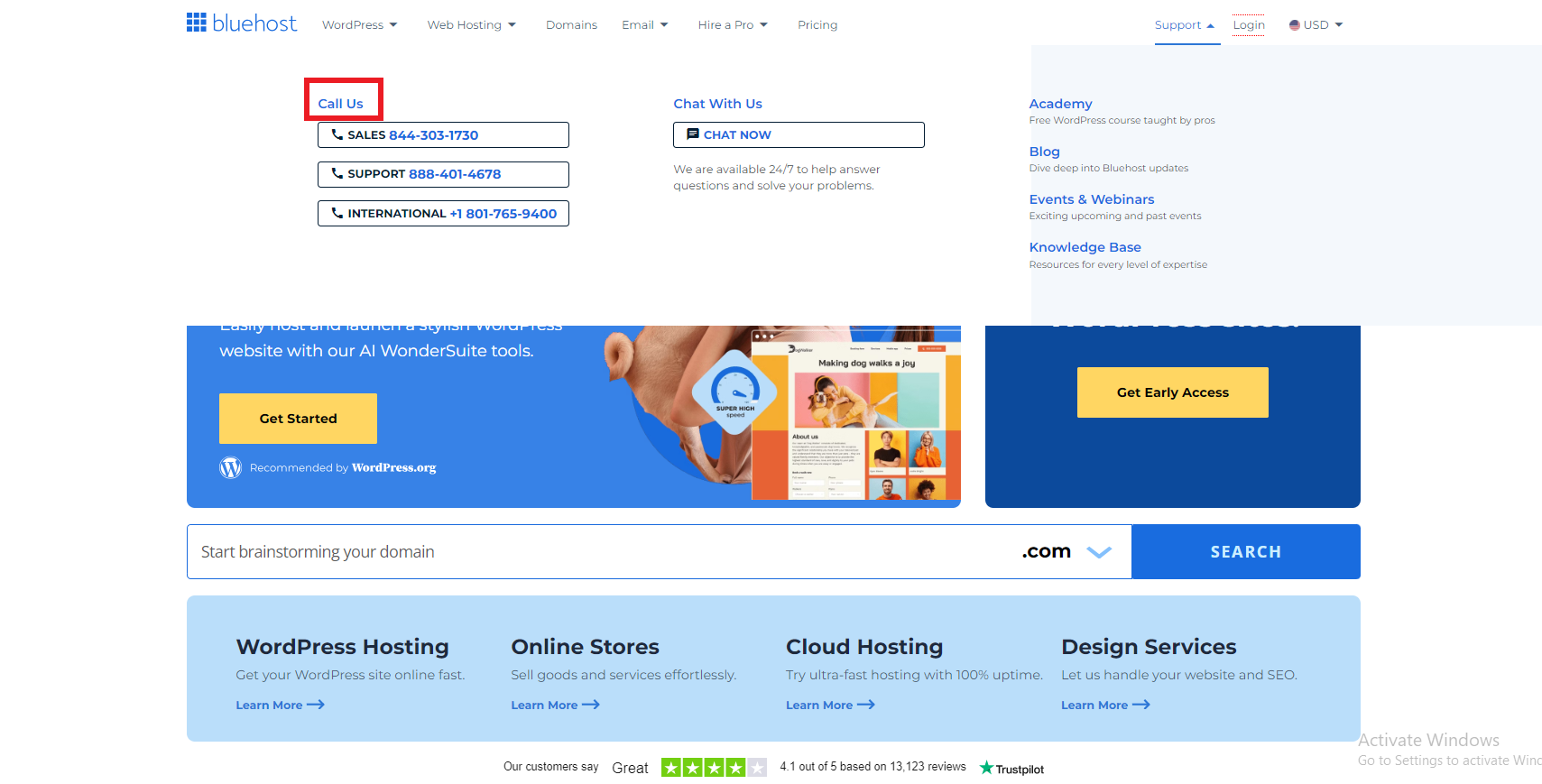Expand the Web Hosting menu
This screenshot has height=784, width=1542.
pyautogui.click(x=471, y=25)
